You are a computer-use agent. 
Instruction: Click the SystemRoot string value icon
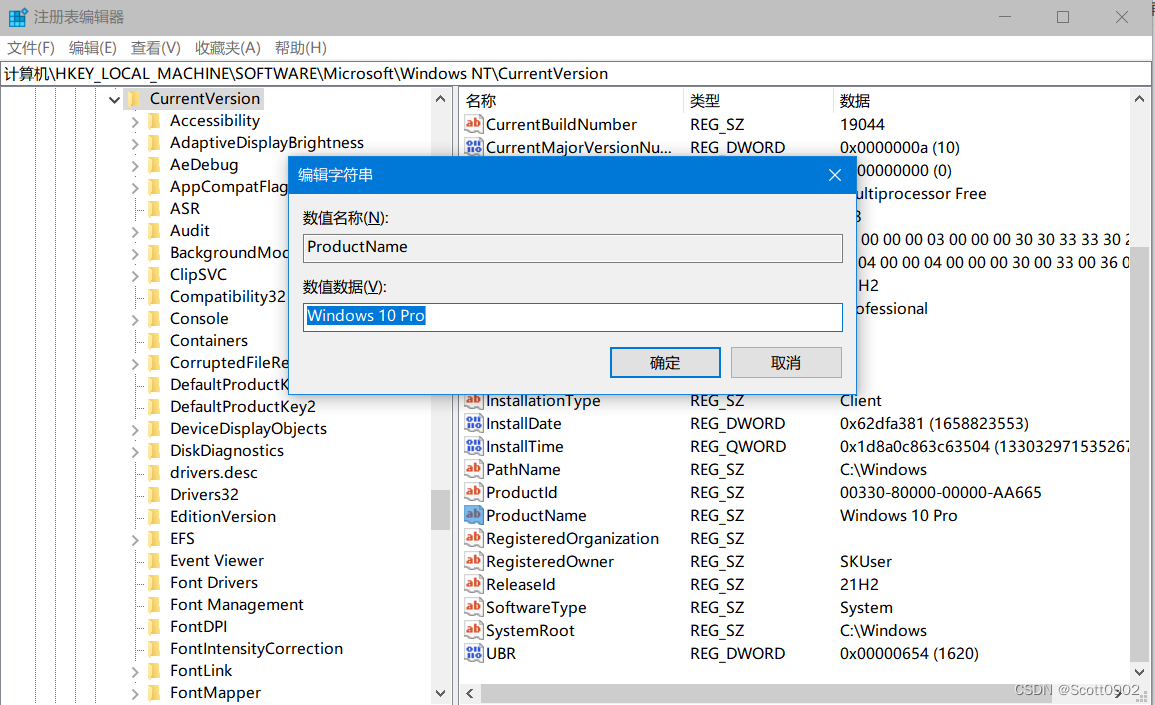point(474,630)
